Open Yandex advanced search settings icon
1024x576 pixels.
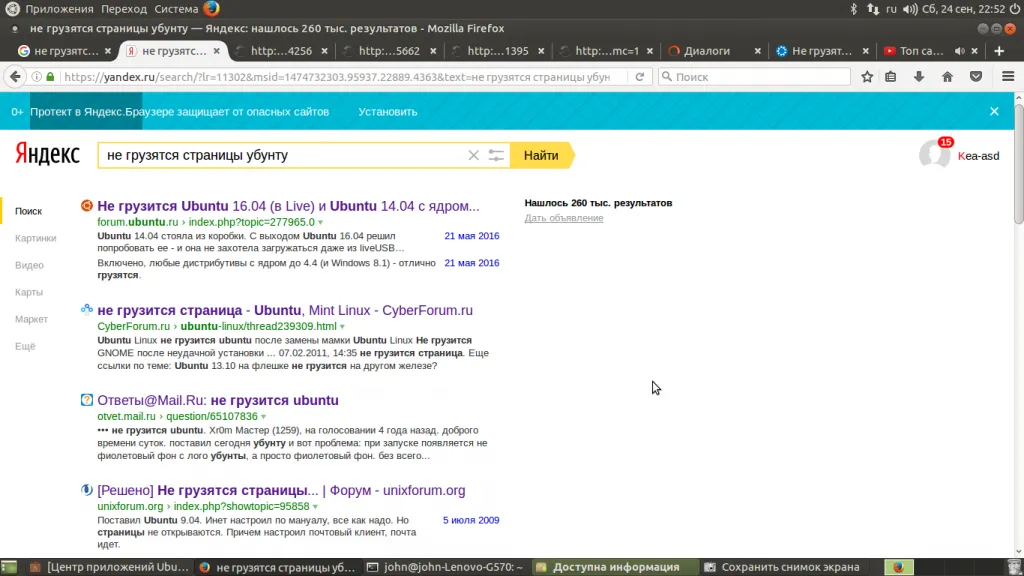tap(496, 155)
